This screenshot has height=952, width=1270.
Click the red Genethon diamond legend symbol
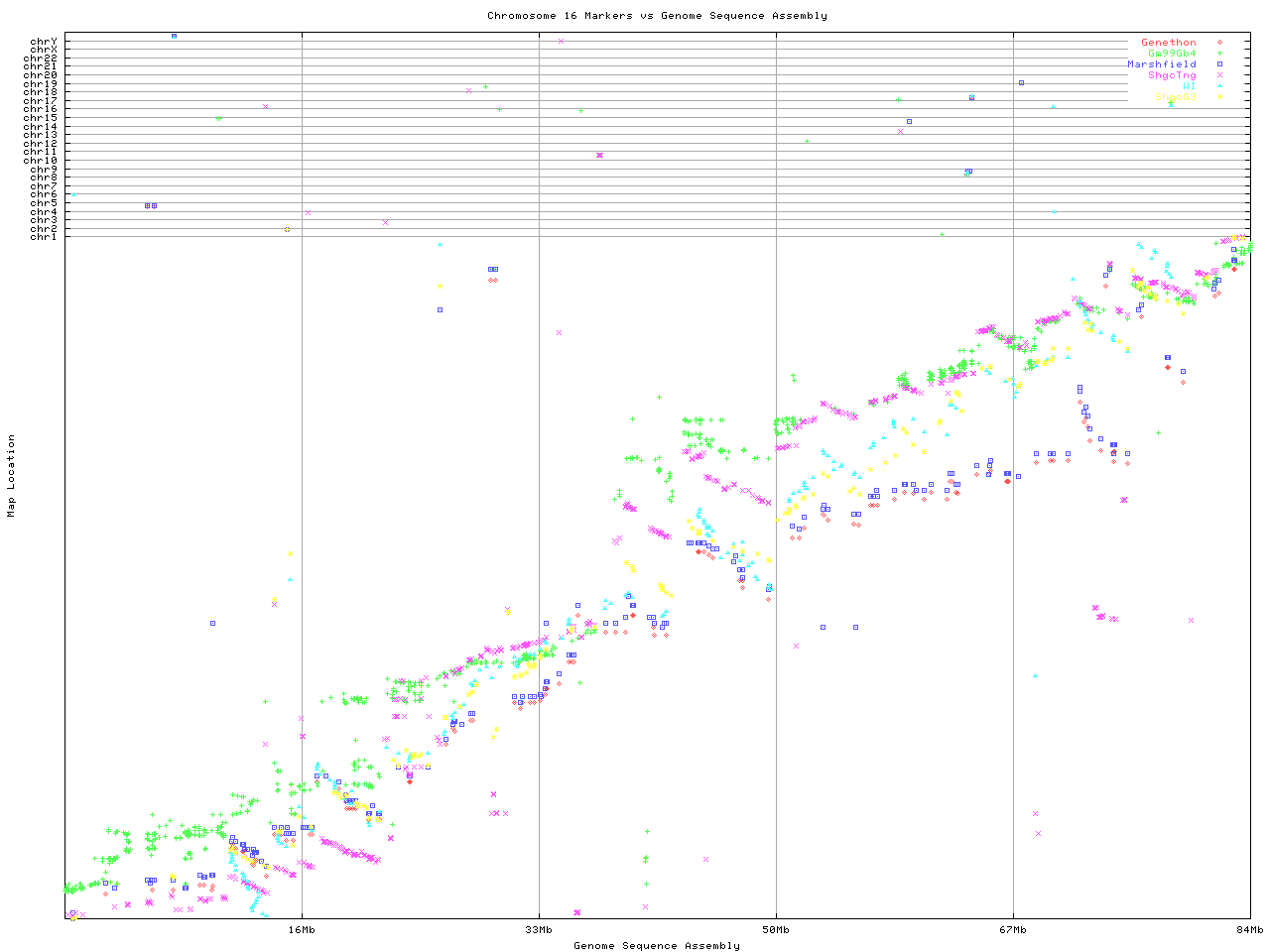coord(1219,43)
